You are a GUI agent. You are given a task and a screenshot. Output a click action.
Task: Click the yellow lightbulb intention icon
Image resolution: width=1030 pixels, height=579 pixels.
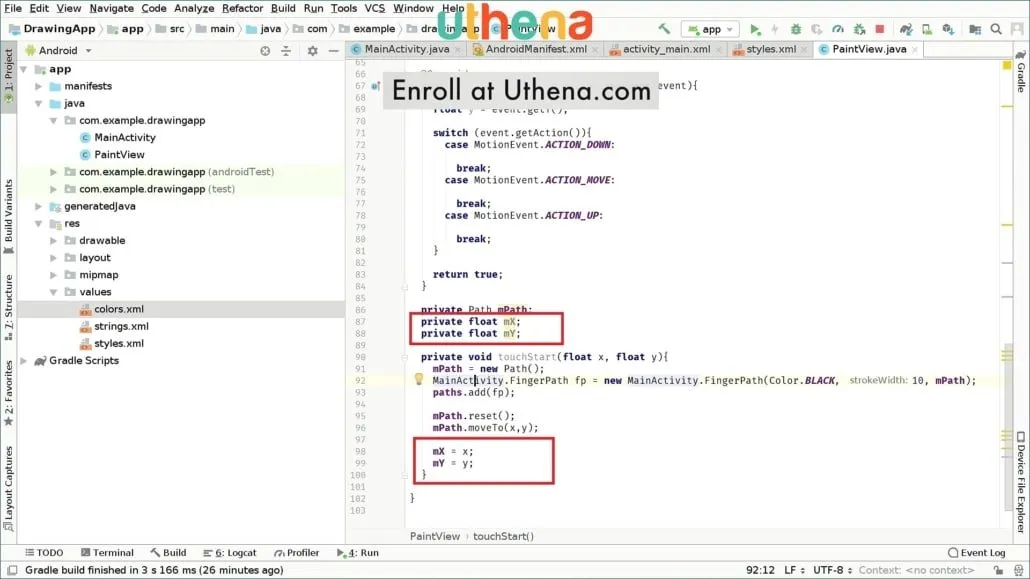pos(418,379)
